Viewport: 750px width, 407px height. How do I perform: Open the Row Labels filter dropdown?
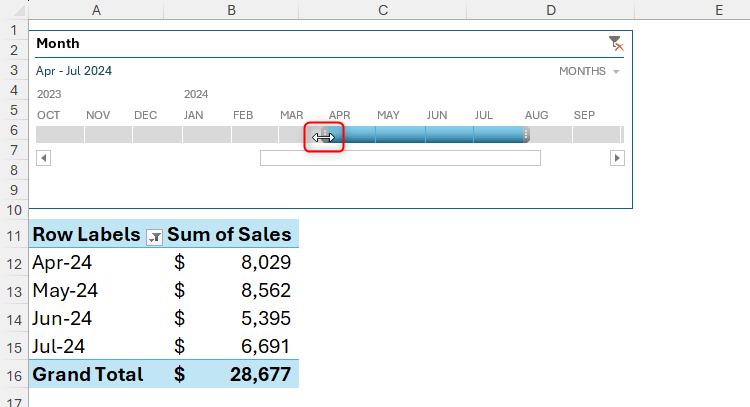(154, 236)
